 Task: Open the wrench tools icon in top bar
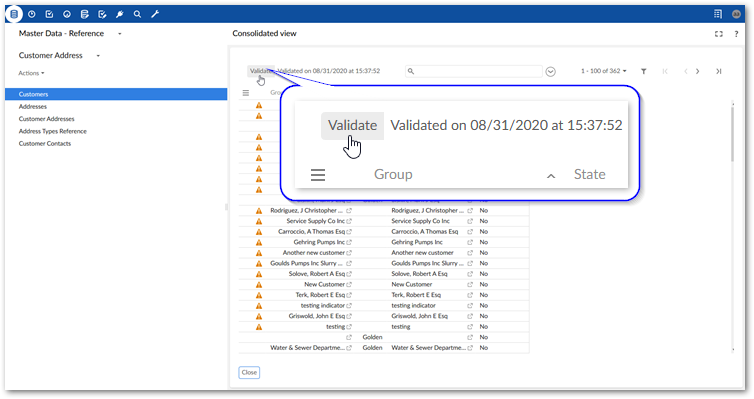pos(155,14)
